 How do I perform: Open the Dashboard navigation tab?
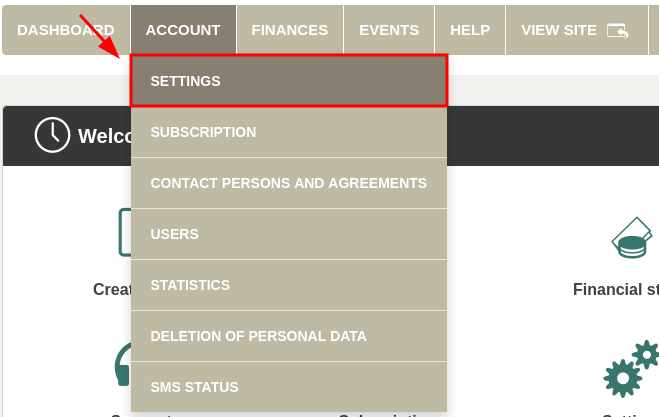click(65, 30)
